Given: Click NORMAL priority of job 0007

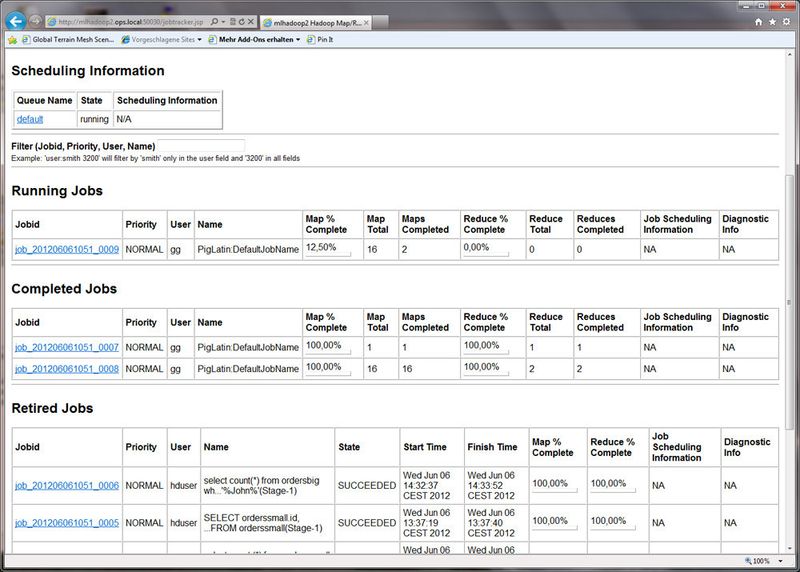Looking at the screenshot, I should coord(144,347).
